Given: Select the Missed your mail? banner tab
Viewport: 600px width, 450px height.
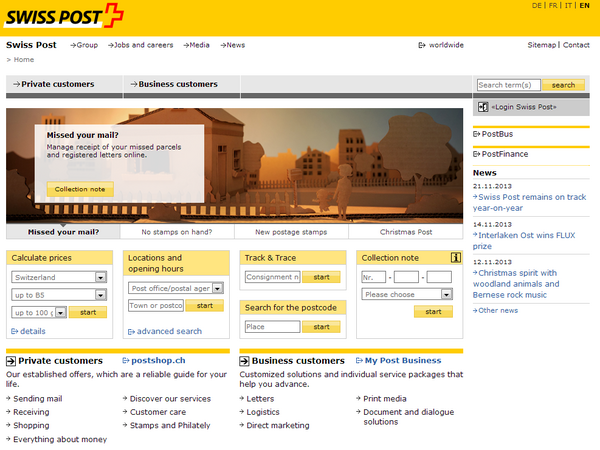Looking at the screenshot, I should point(63,232).
